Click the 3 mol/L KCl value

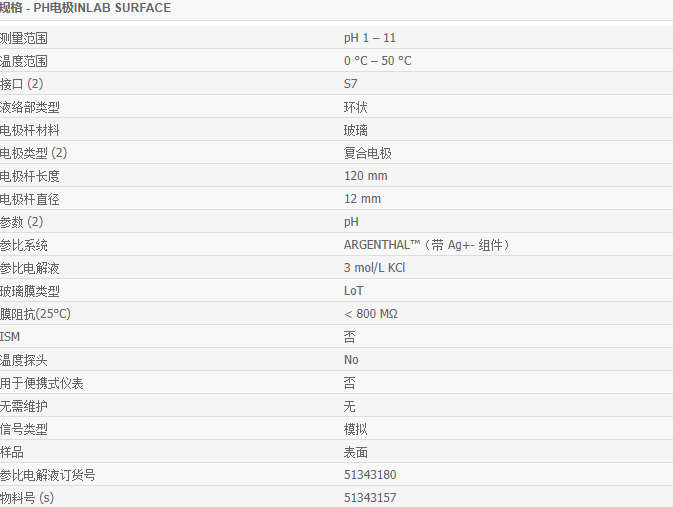[x=374, y=268]
